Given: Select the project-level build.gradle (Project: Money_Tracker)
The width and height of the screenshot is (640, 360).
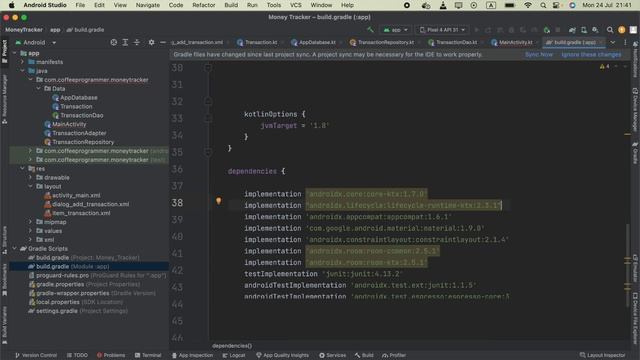Looking at the screenshot, I should [84, 257].
